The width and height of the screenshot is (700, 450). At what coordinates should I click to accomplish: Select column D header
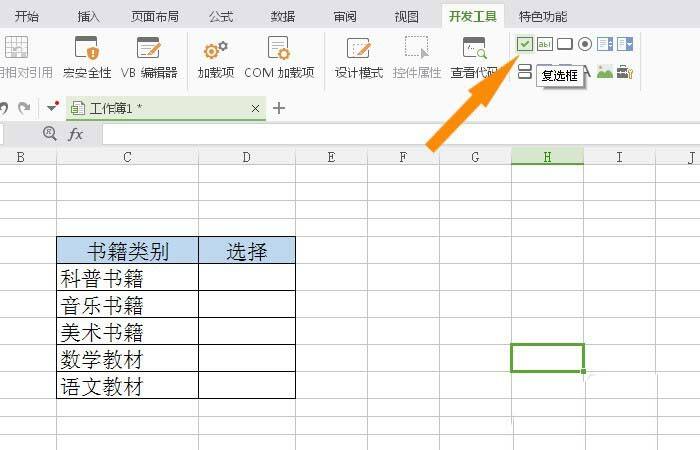(x=246, y=157)
